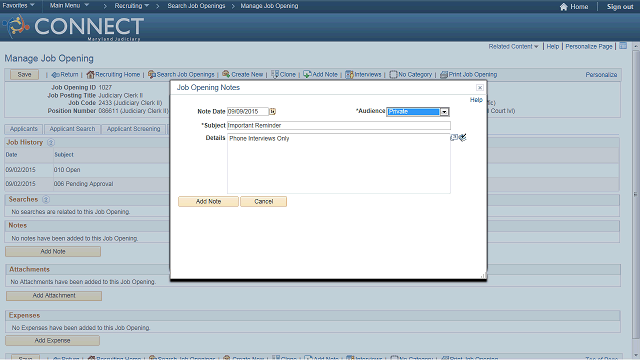Open the Details pop-out editor icon
Screen dimensions: 640x360
pyautogui.click(x=454, y=138)
